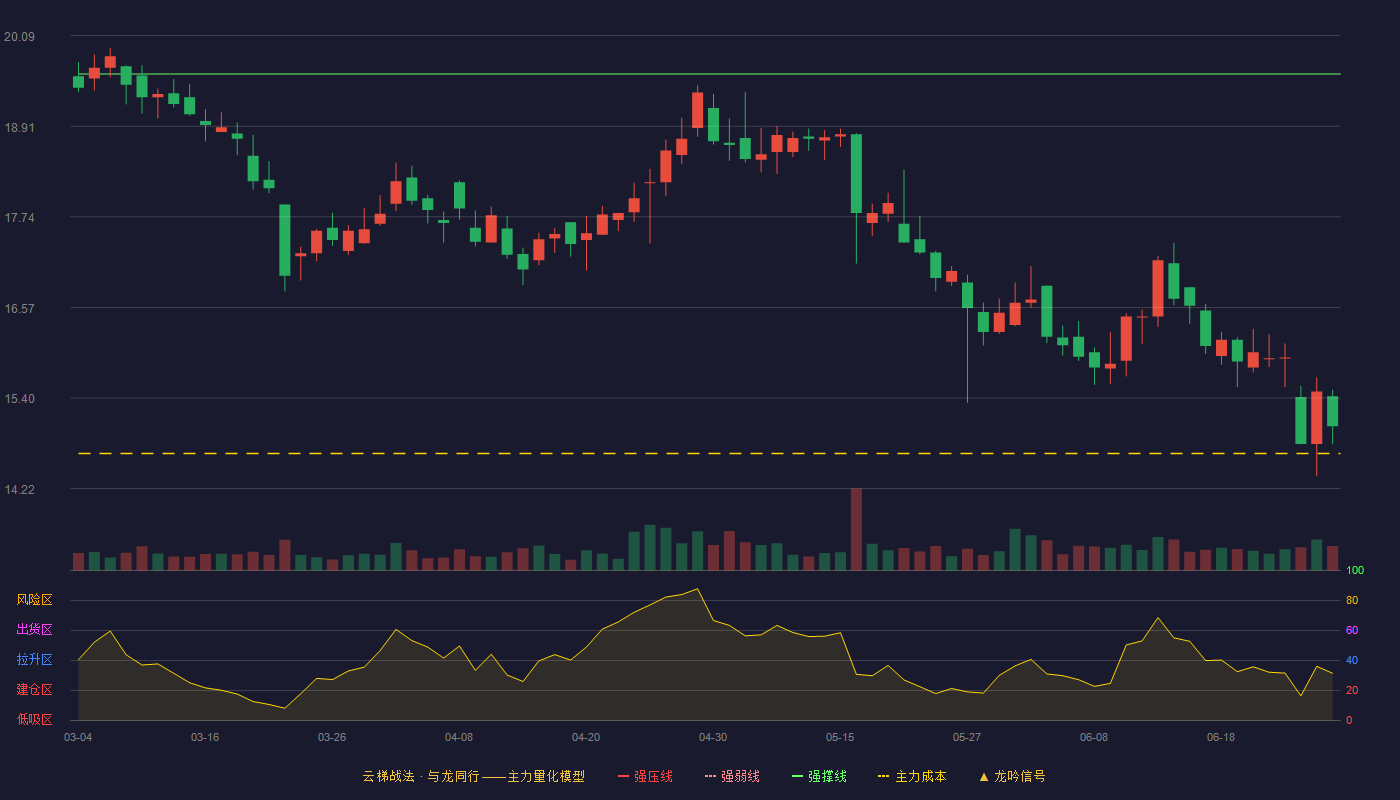Toggle the 强撑线 legend entry

click(x=819, y=776)
